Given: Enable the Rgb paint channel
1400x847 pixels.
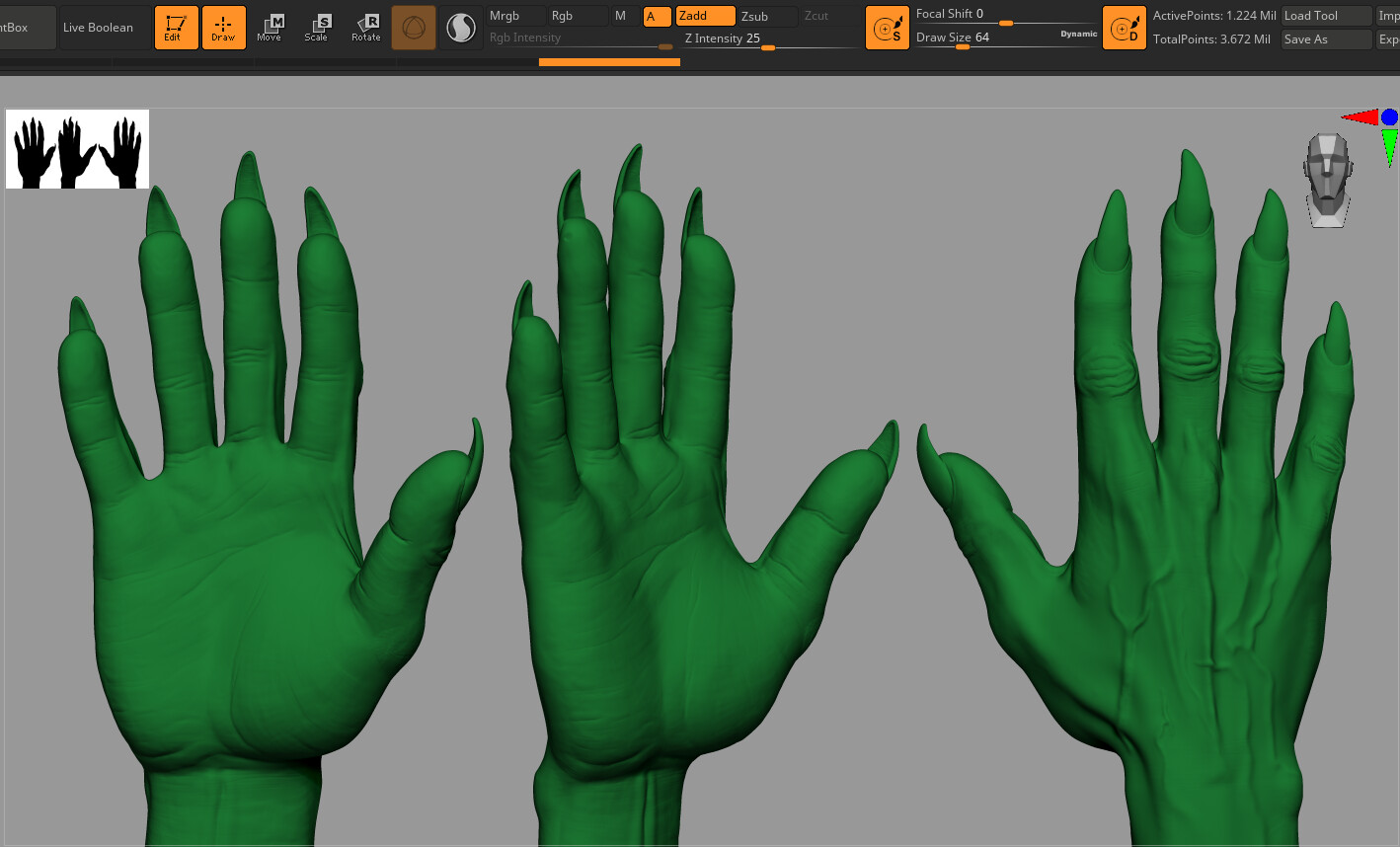Looking at the screenshot, I should point(563,16).
